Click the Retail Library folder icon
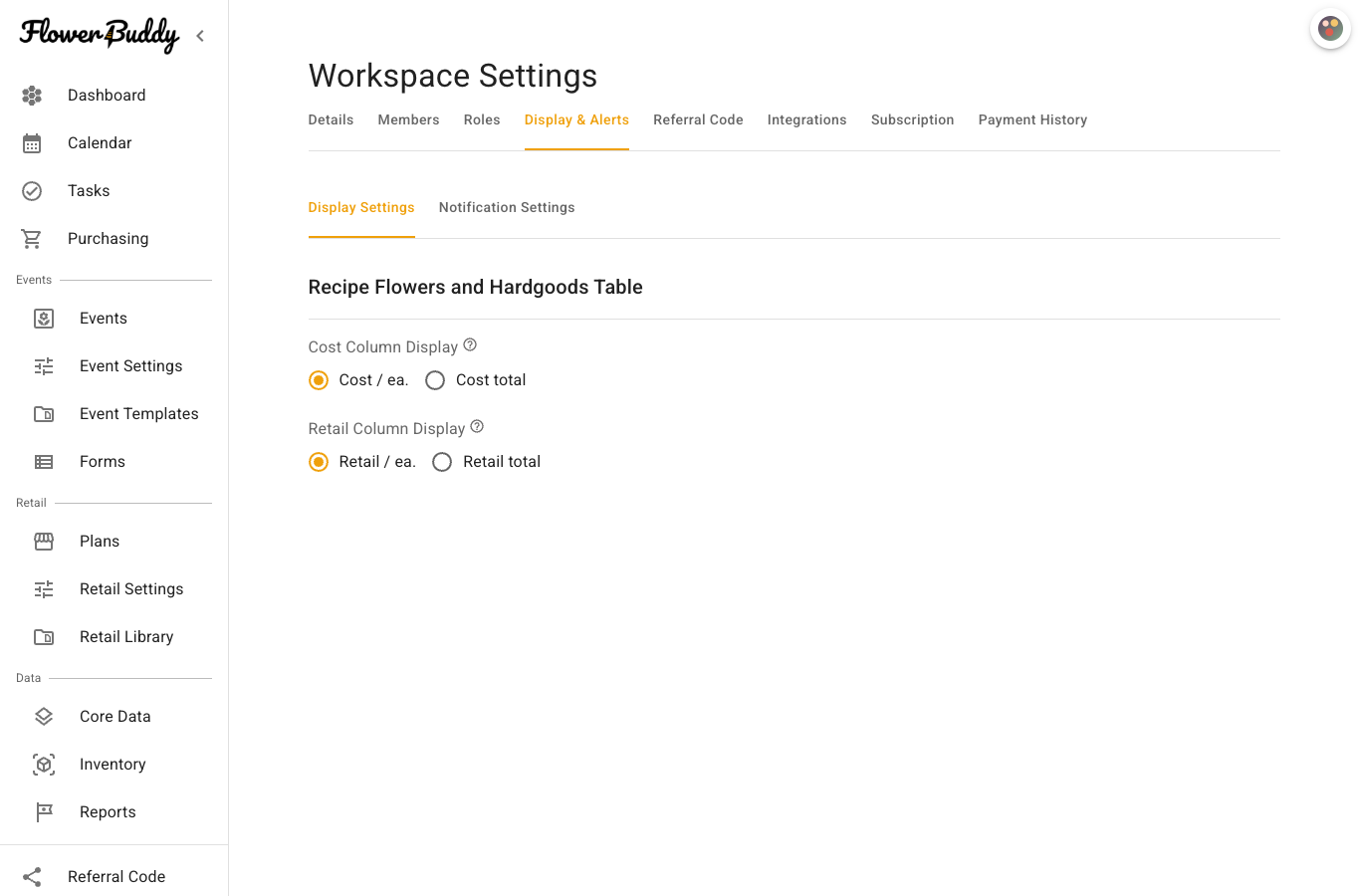The height and width of the screenshot is (896, 1359). [44, 637]
